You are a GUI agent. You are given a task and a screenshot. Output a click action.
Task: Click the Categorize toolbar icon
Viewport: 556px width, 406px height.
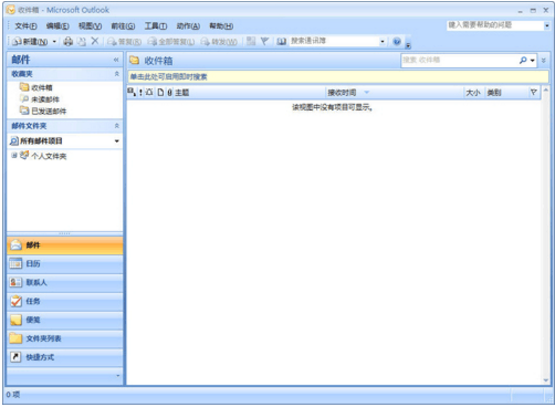coord(251,41)
